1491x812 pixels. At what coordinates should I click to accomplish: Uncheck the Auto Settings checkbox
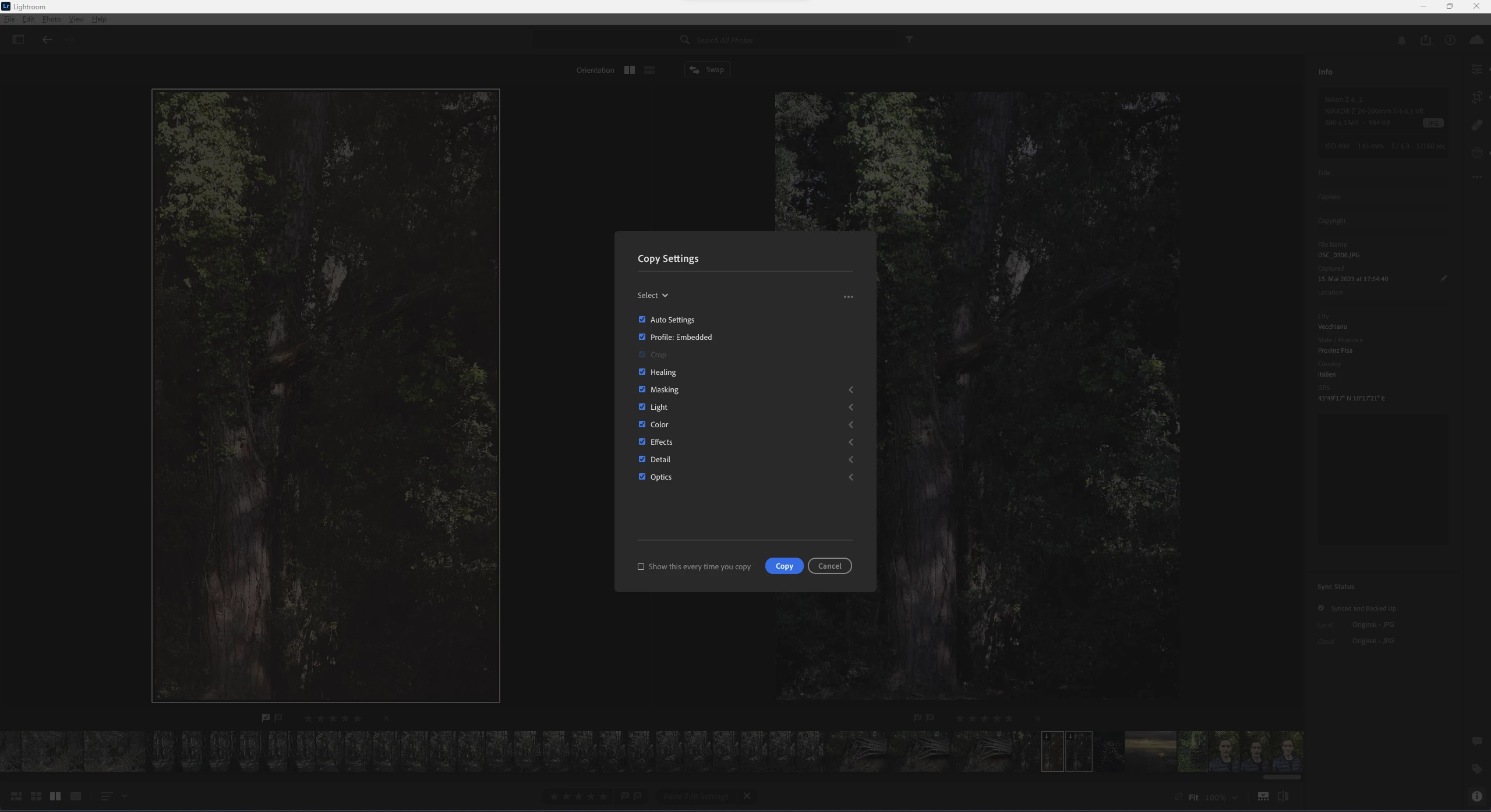pyautogui.click(x=642, y=320)
